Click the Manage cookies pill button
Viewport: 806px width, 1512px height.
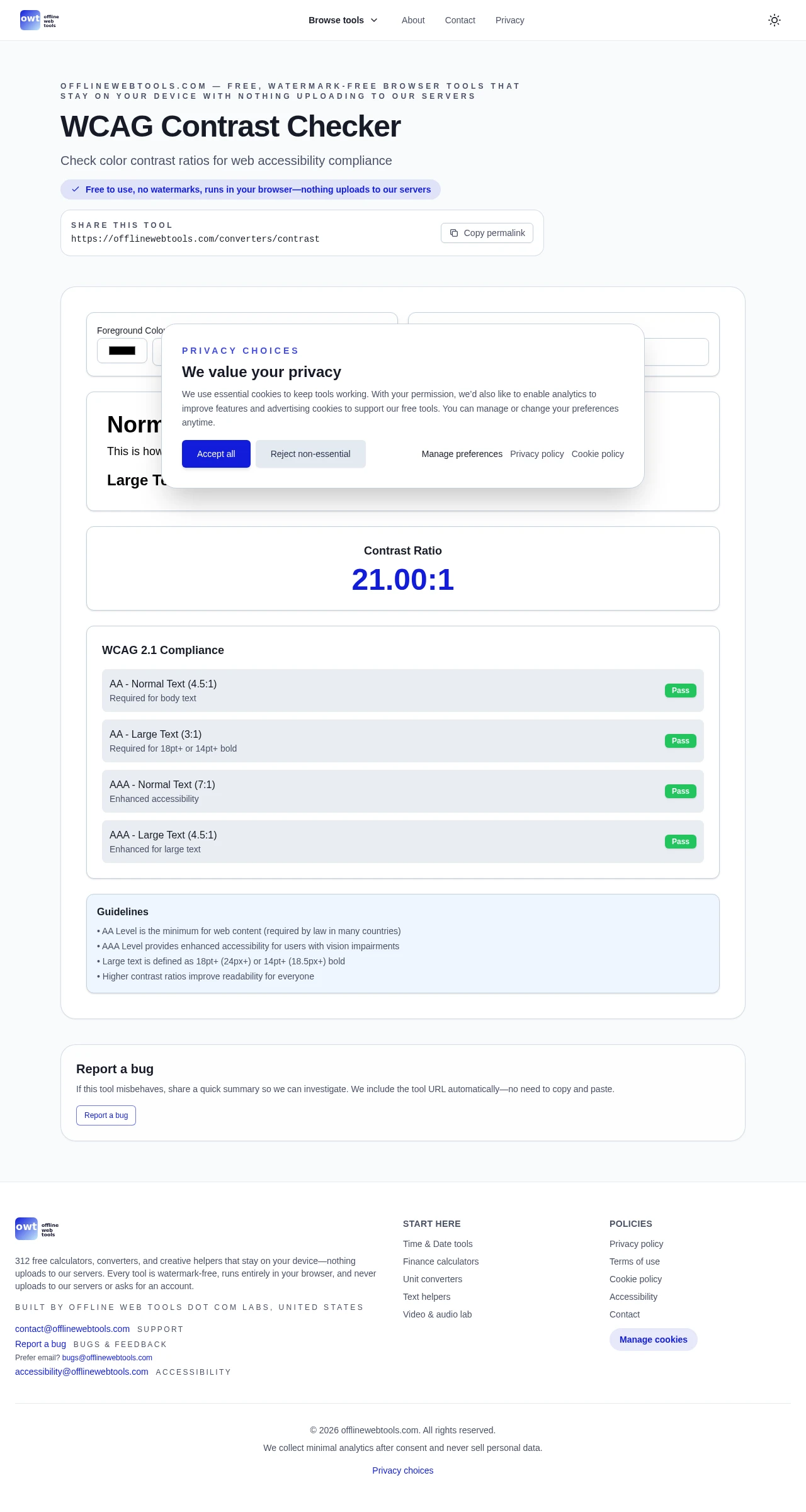point(653,1340)
